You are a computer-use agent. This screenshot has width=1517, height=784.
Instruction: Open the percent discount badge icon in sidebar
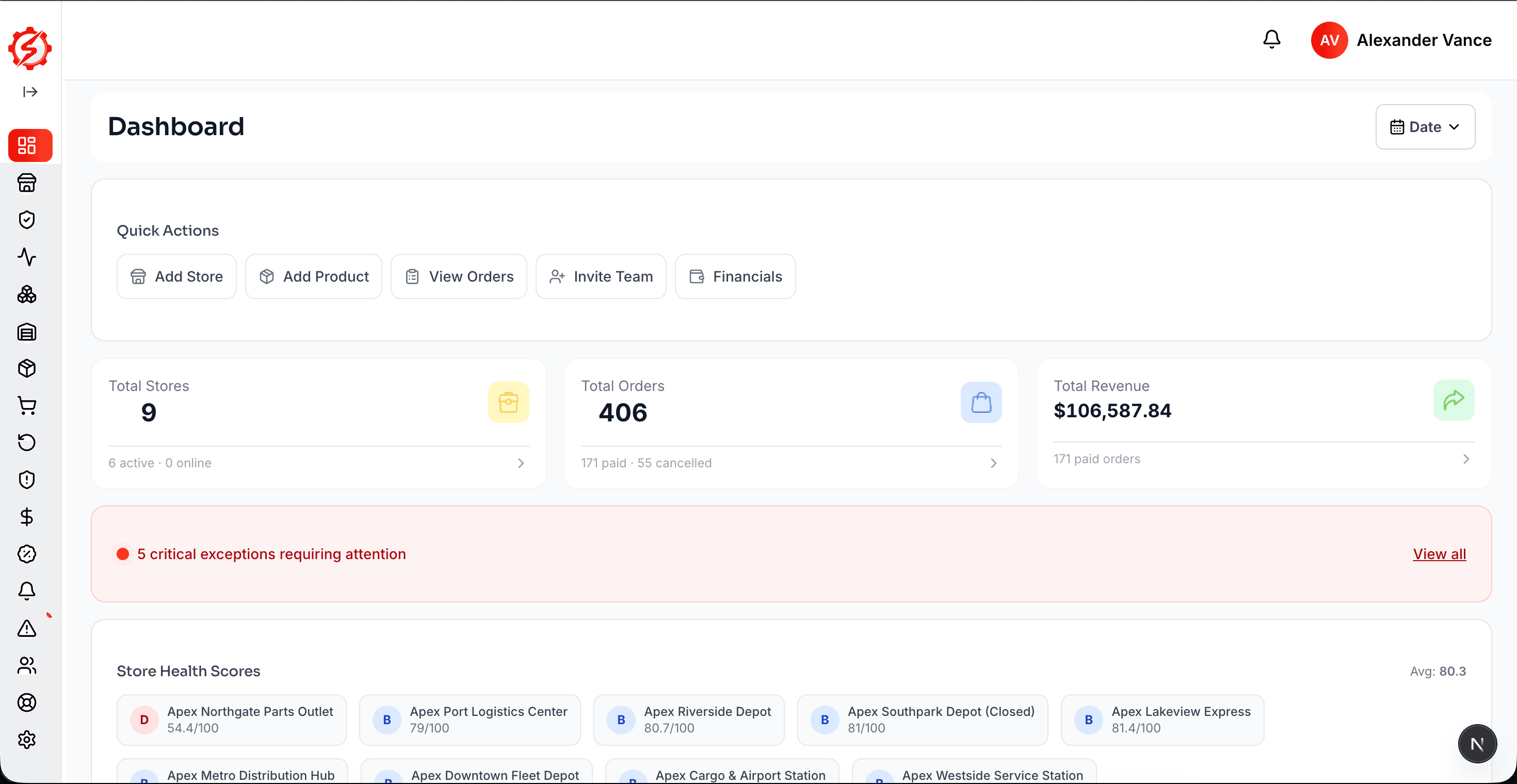click(x=27, y=554)
